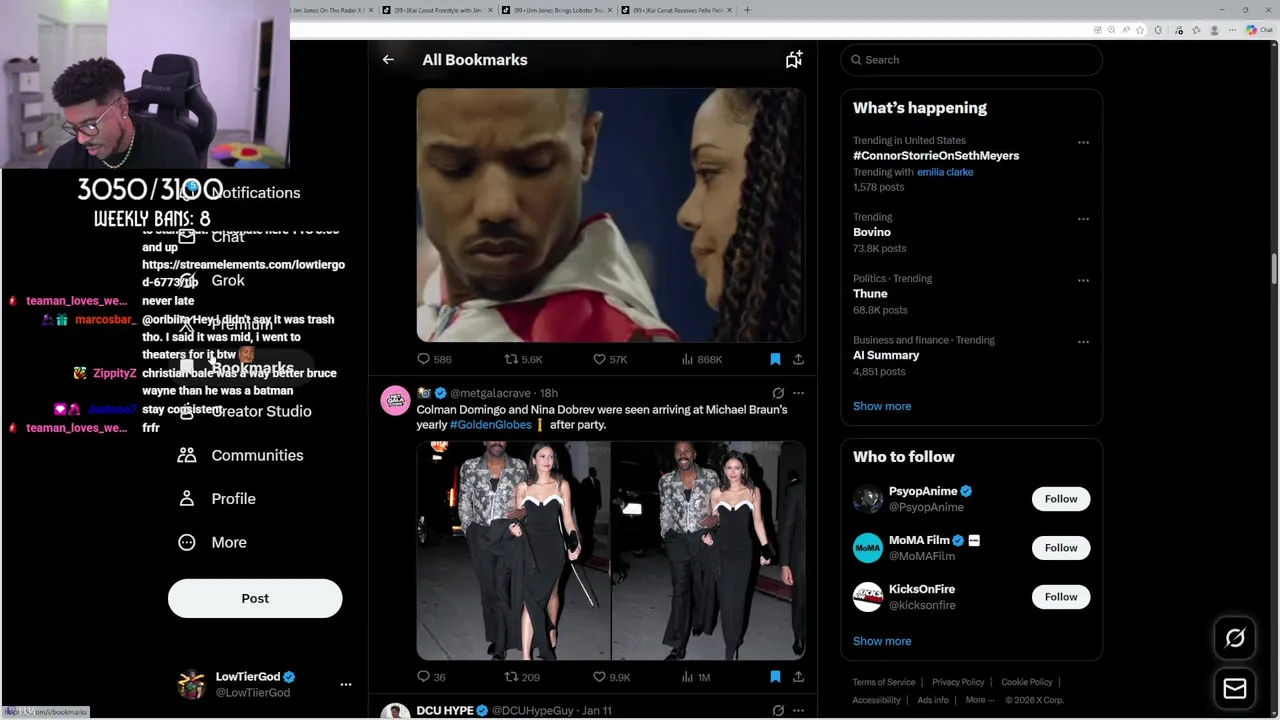Repost the post with 209 reposts
This screenshot has height=720, width=1280.
pyautogui.click(x=522, y=677)
